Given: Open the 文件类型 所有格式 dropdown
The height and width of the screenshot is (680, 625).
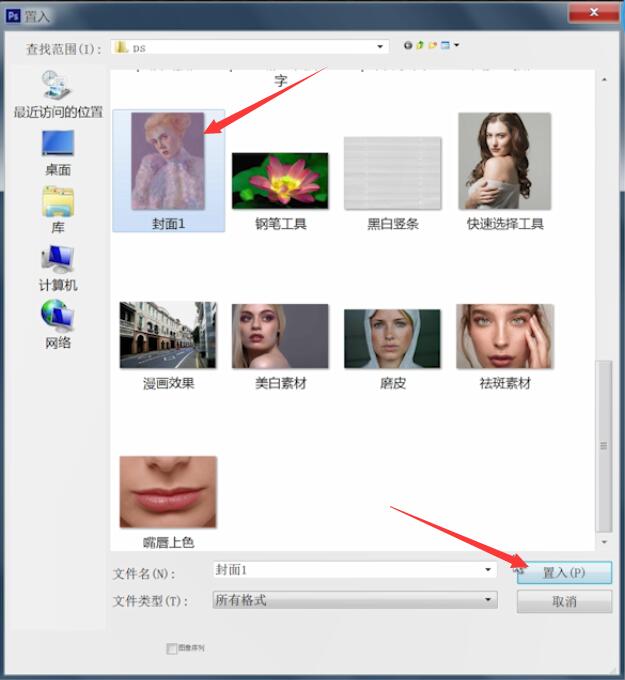Looking at the screenshot, I should point(355,600).
